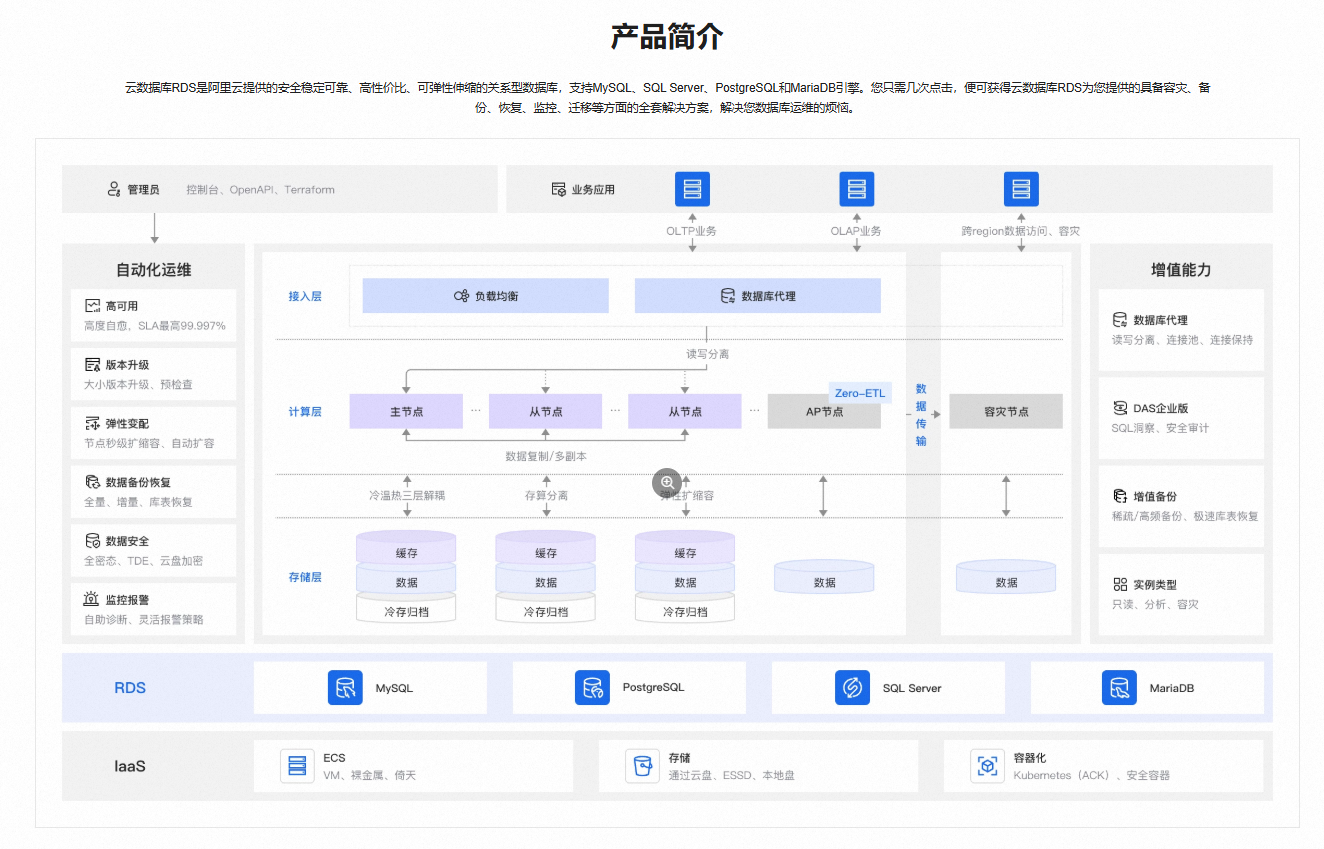Click 全密态、TDE、云盘加密 text
Image resolution: width=1324 pixels, height=849 pixels.
click(x=143, y=561)
